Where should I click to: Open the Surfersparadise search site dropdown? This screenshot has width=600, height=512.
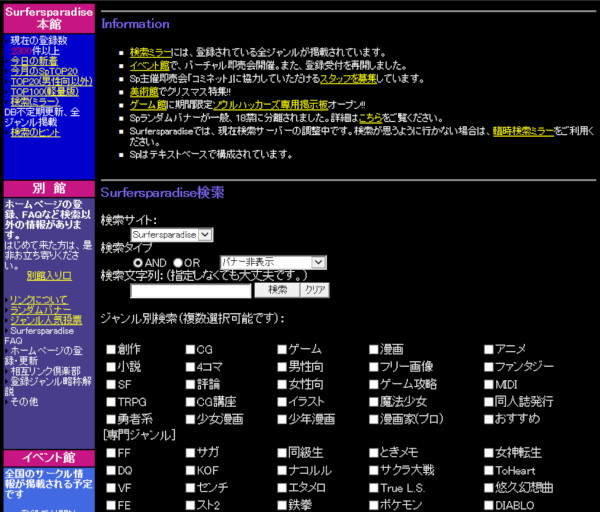click(172, 235)
